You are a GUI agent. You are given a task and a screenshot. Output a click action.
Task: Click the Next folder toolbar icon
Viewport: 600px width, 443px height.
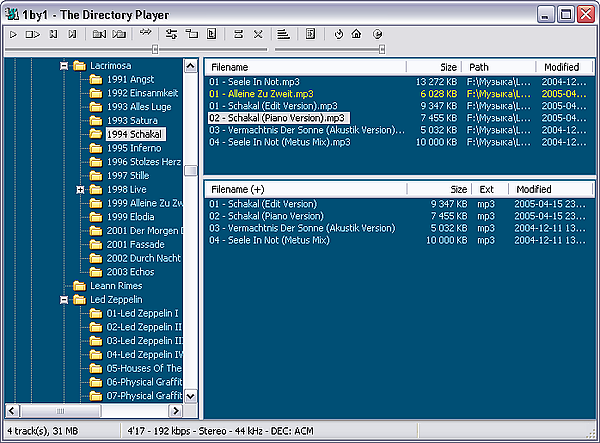pos(119,34)
